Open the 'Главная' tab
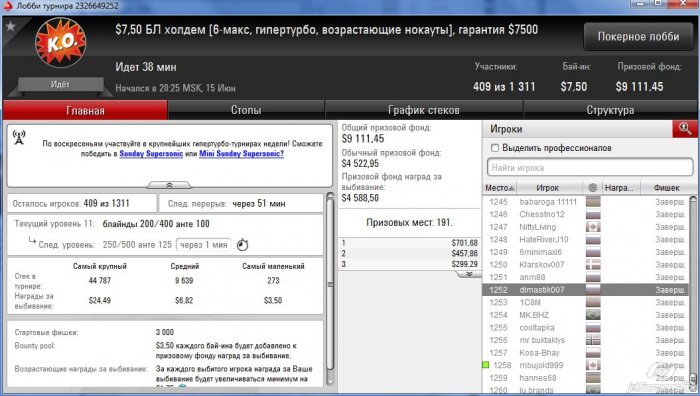The height and width of the screenshot is (396, 700). (85, 110)
